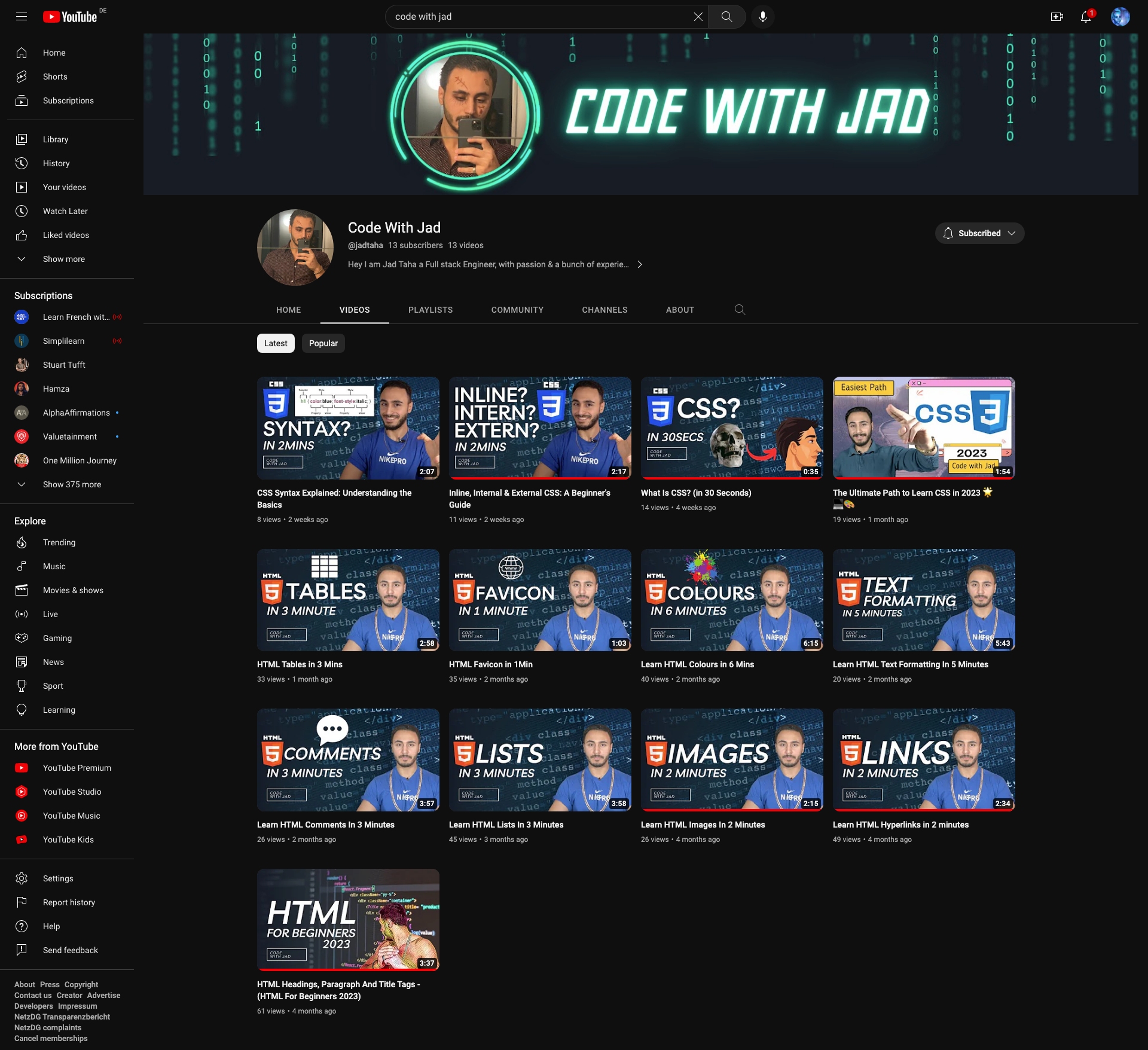Click the channel search magnifier icon
The image size is (1148, 1050).
point(740,310)
